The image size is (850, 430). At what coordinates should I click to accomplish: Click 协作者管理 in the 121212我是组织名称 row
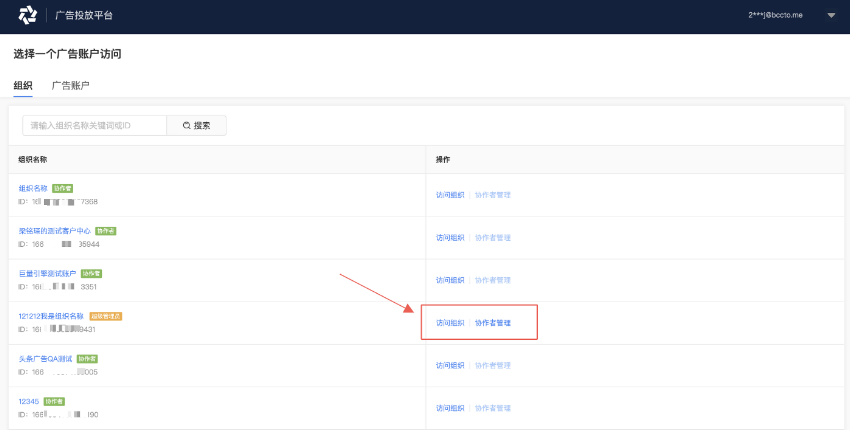(x=492, y=323)
